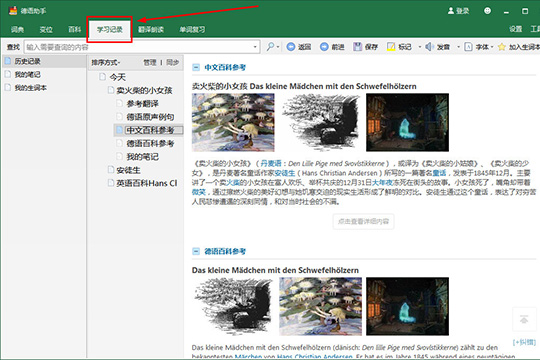Image resolution: width=540 pixels, height=360 pixels.
Task: Click the 标记 highlight marker icon
Action: 391,47
